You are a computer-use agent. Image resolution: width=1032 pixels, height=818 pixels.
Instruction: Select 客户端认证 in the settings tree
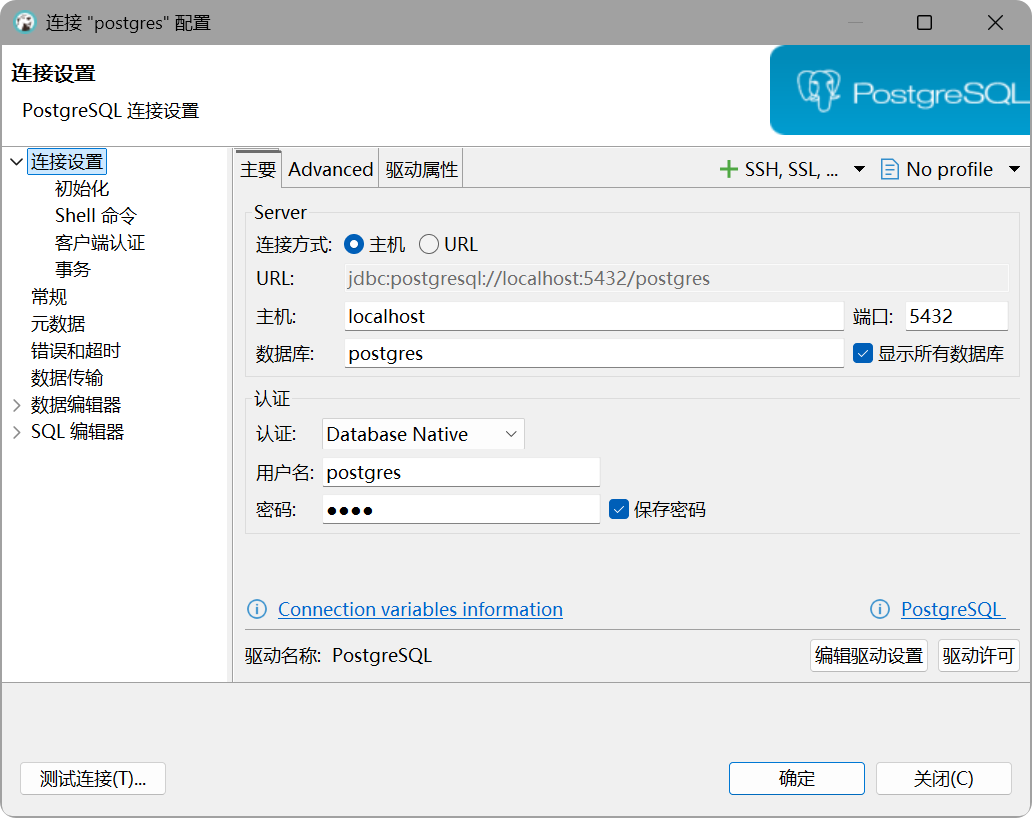click(100, 242)
